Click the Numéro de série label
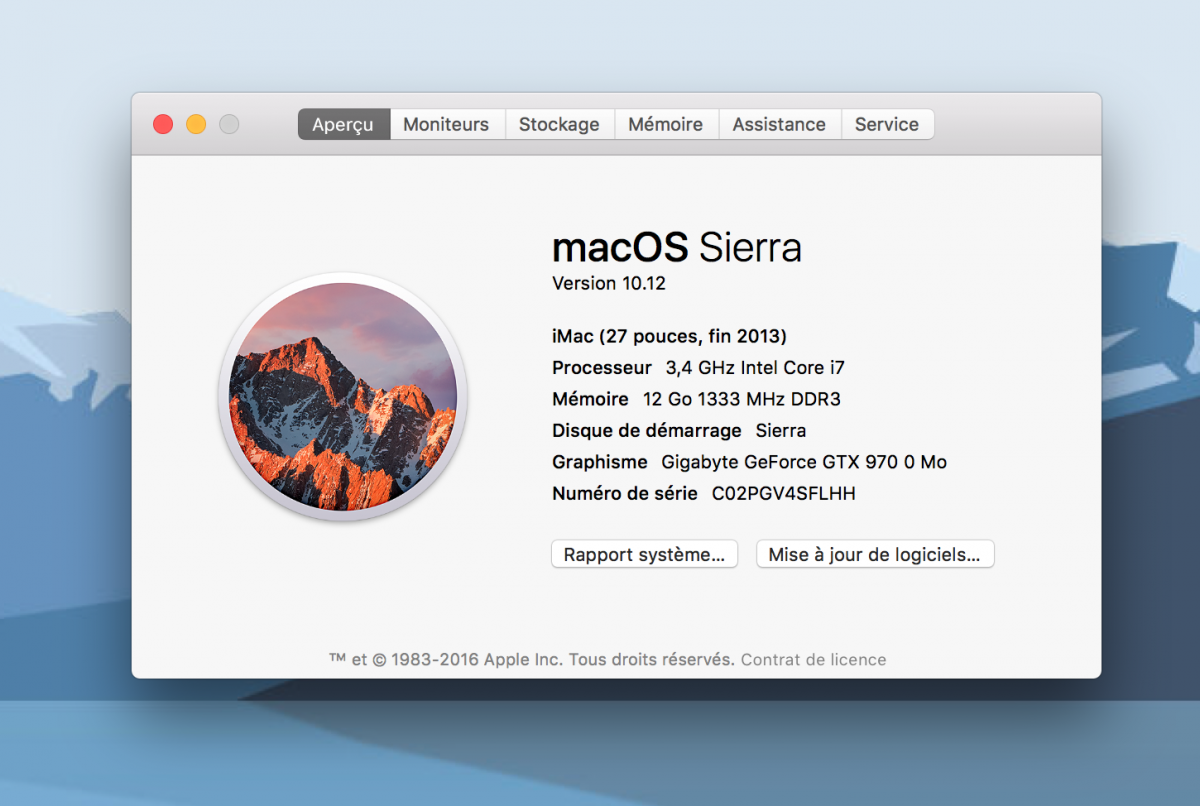The height and width of the screenshot is (806, 1200). 625,494
